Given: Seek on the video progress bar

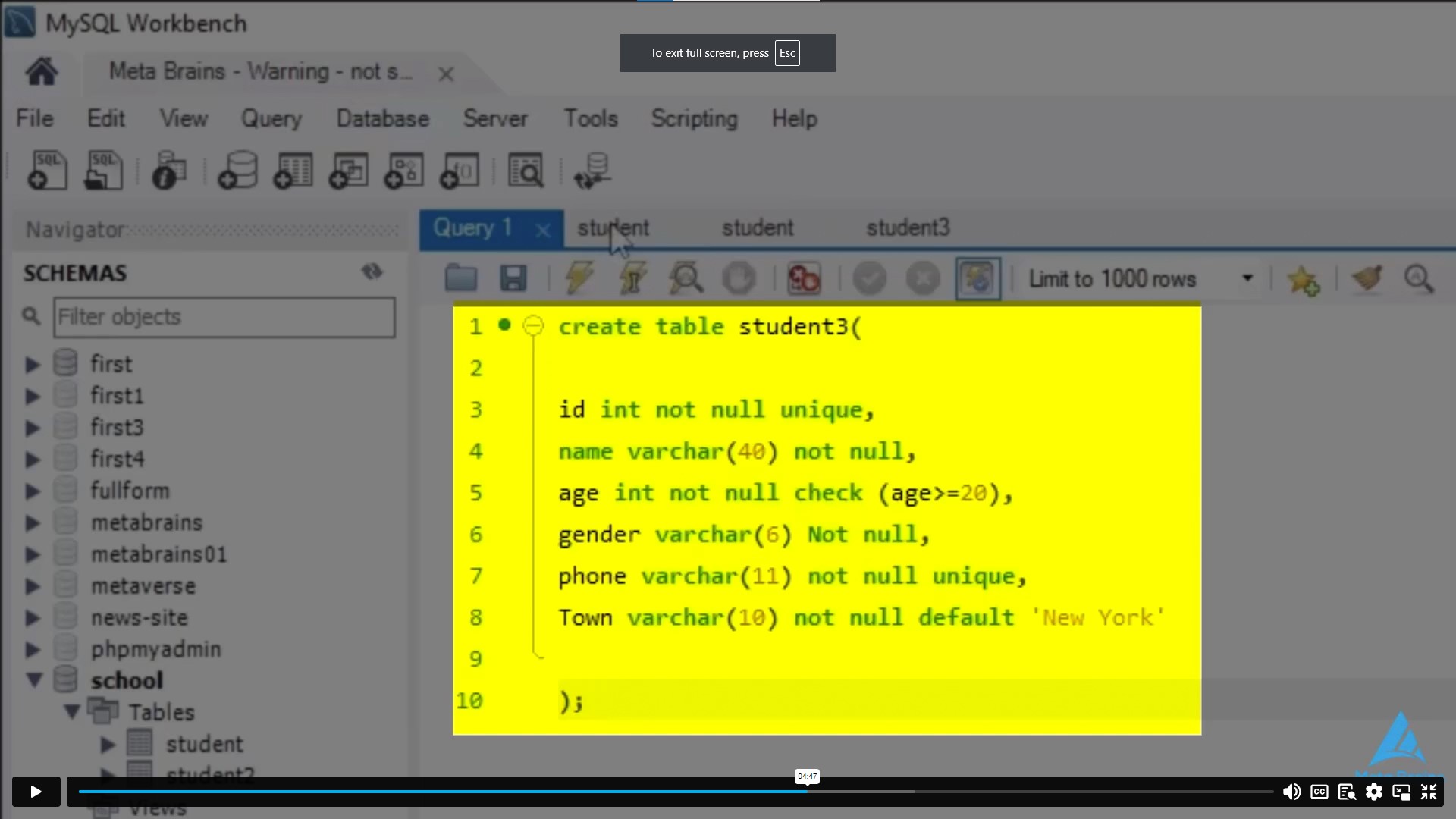Looking at the screenshot, I should [x=676, y=792].
